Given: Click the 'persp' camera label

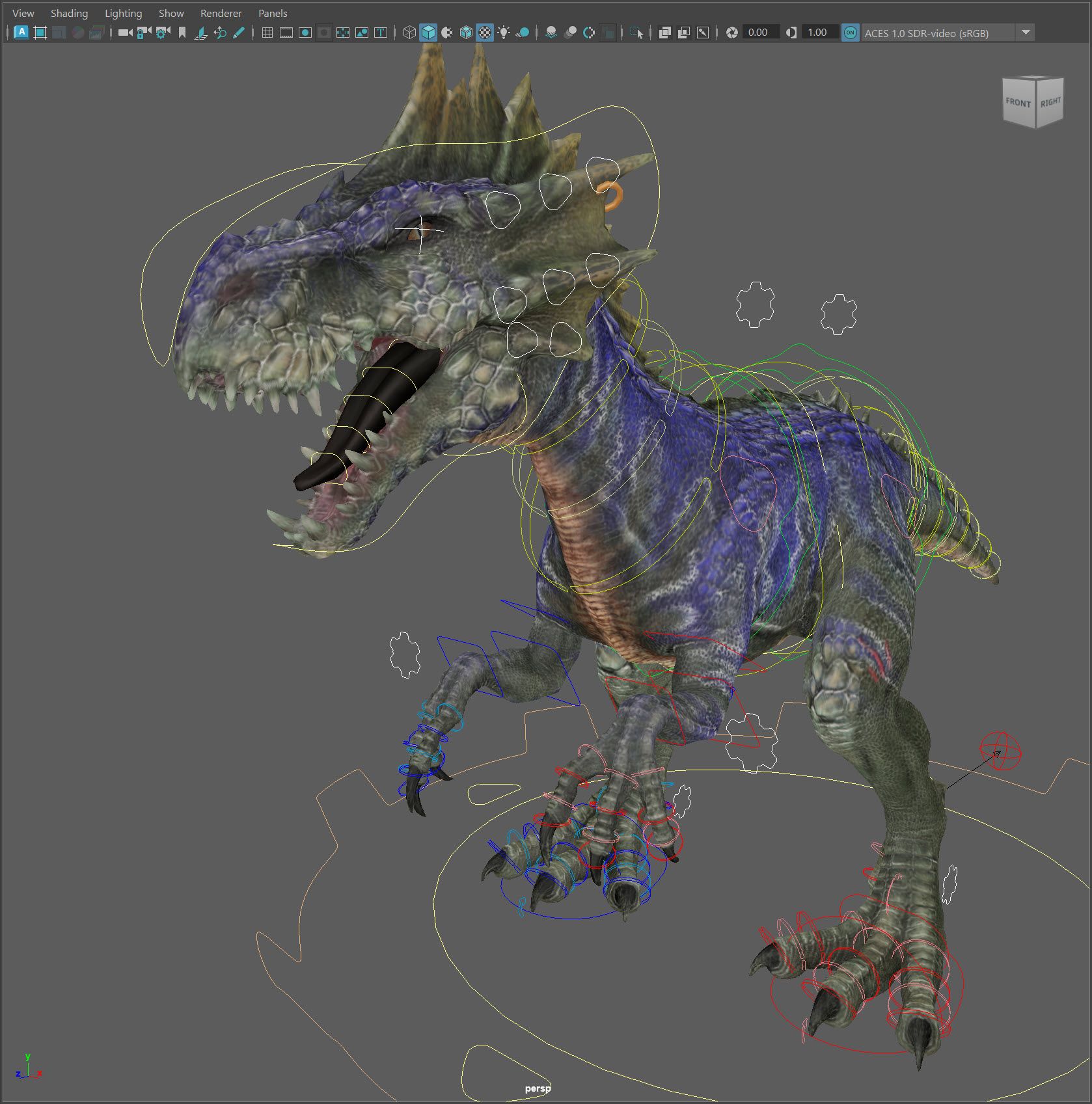Looking at the screenshot, I should 538,1088.
